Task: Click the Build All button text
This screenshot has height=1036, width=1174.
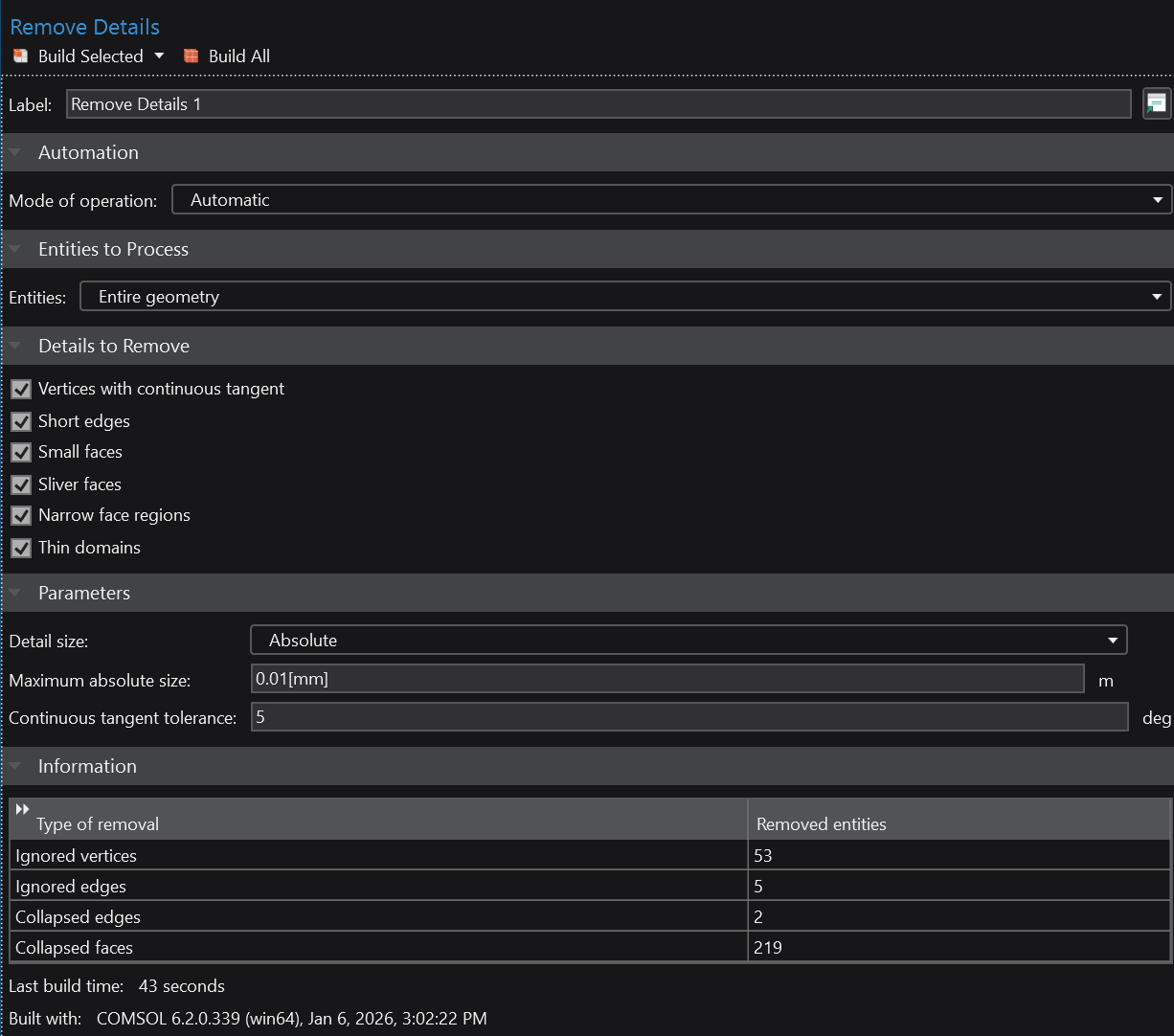Action: tap(239, 56)
